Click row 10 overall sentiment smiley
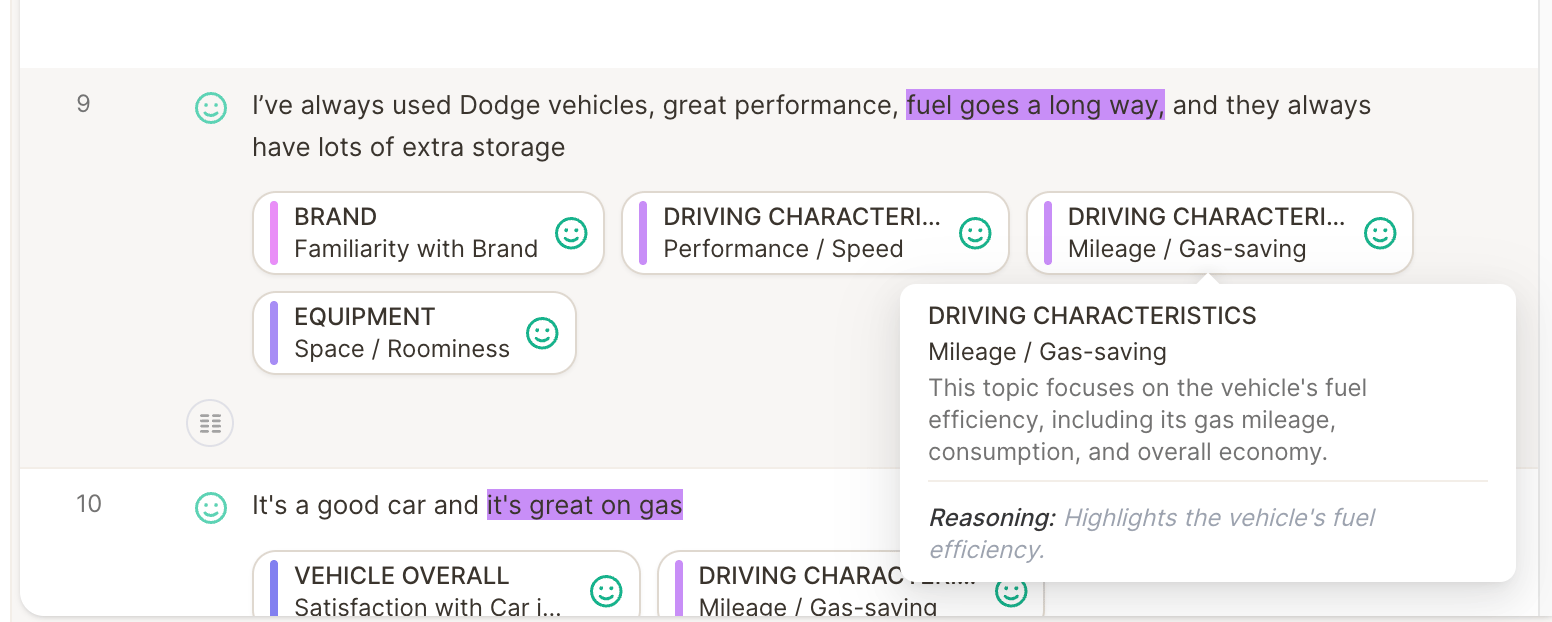Image resolution: width=1552 pixels, height=622 pixels. (210, 508)
